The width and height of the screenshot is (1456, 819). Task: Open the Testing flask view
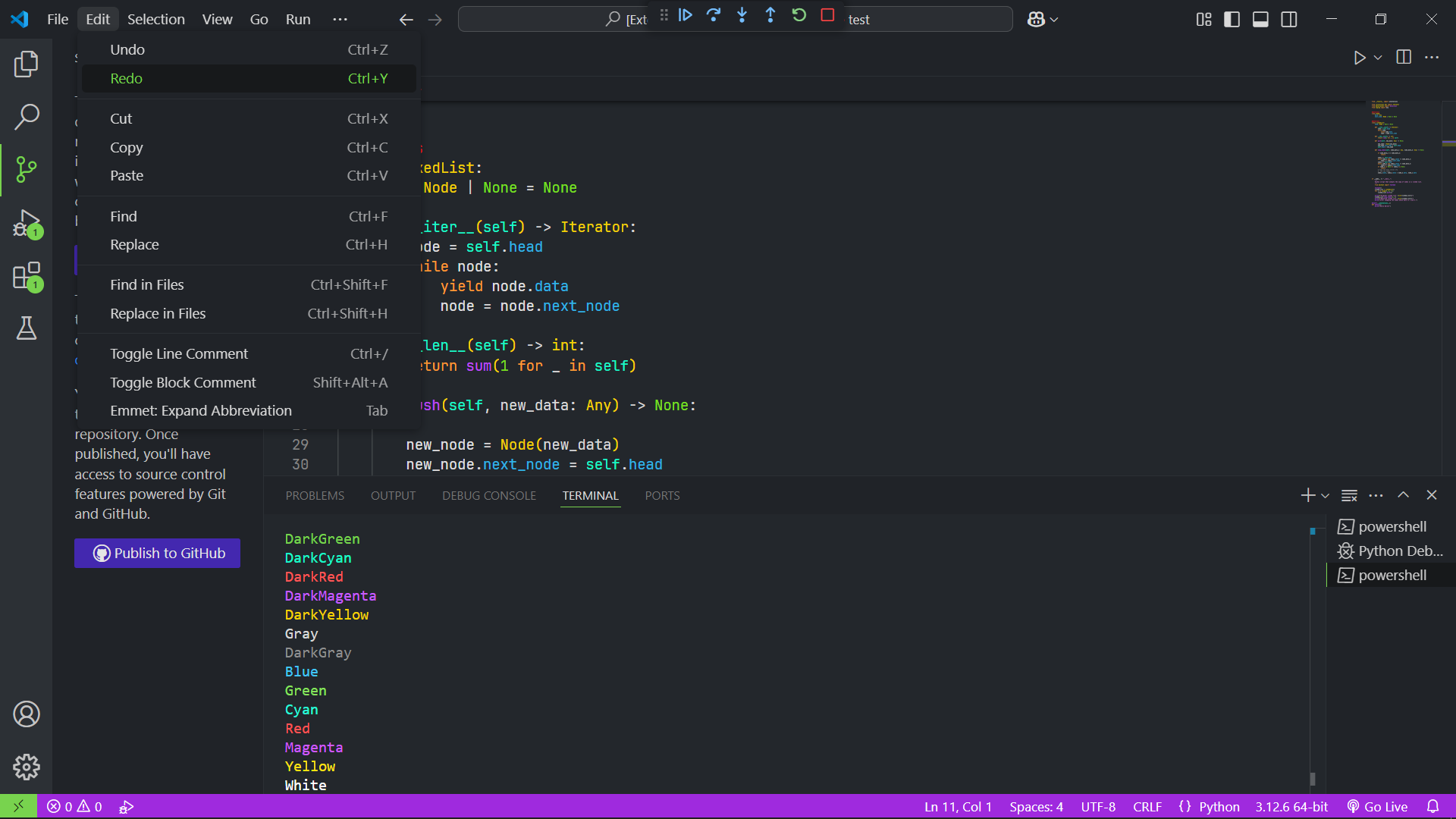(x=27, y=328)
